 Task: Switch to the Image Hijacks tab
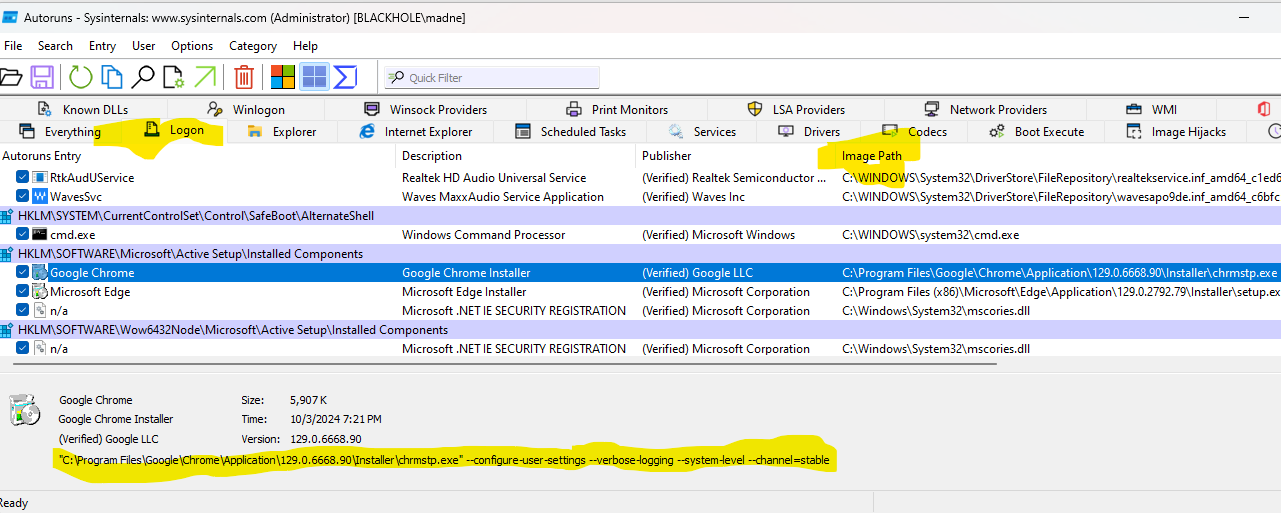[1175, 132]
